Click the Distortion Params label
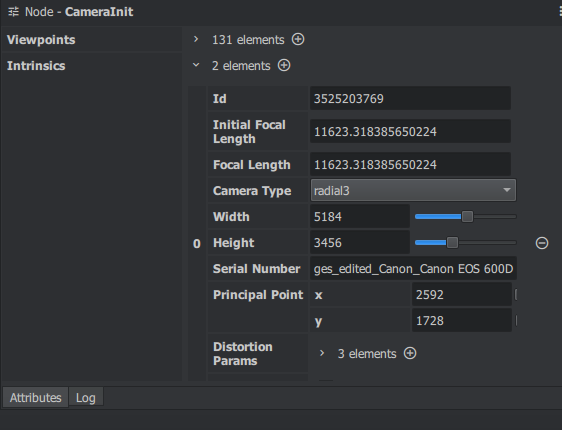 coord(243,353)
